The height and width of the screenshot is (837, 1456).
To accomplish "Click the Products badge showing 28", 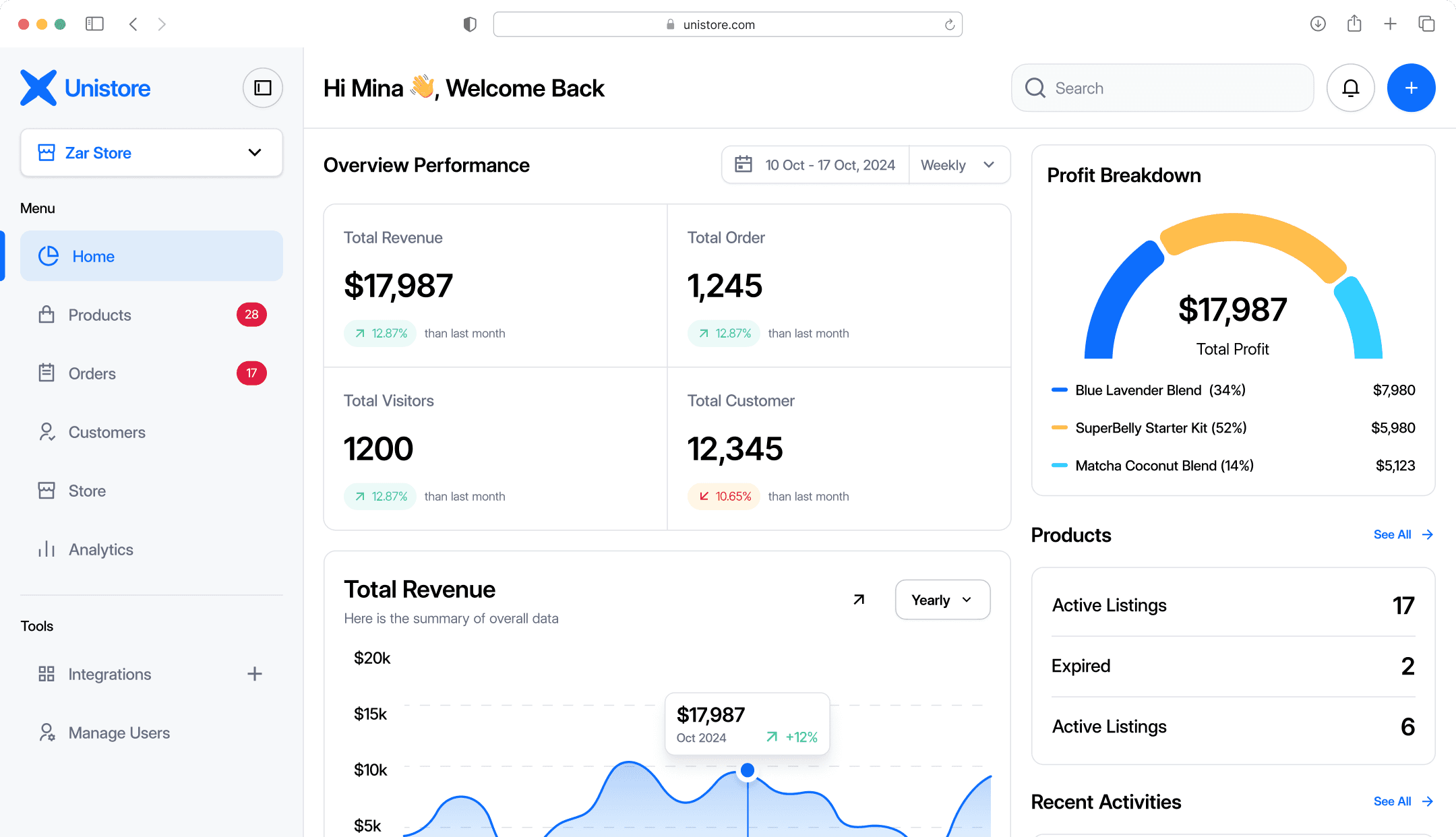I will click(x=251, y=315).
